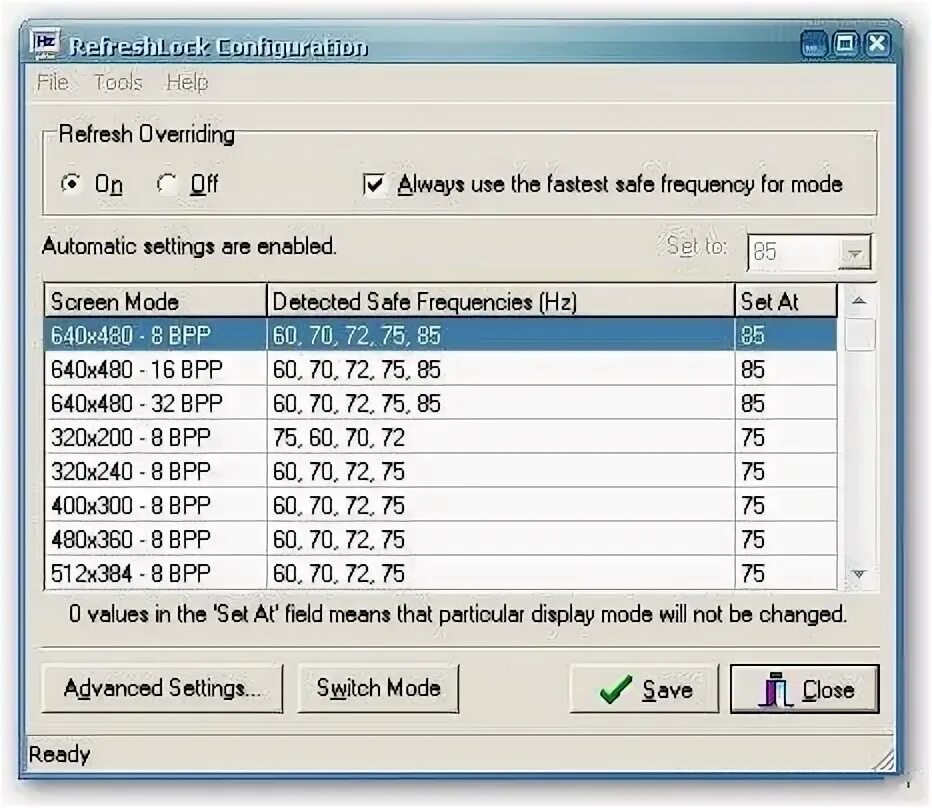Click the list scrollbar thumb
Viewport: 932px width, 808px height.
[859, 335]
